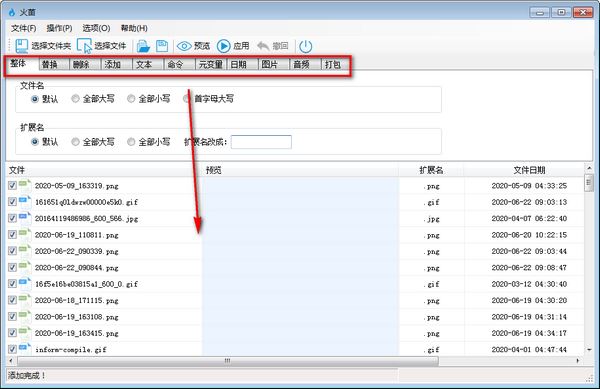The width and height of the screenshot is (600, 389).
Task: Switch to the 元变量 tab
Action: point(210,65)
